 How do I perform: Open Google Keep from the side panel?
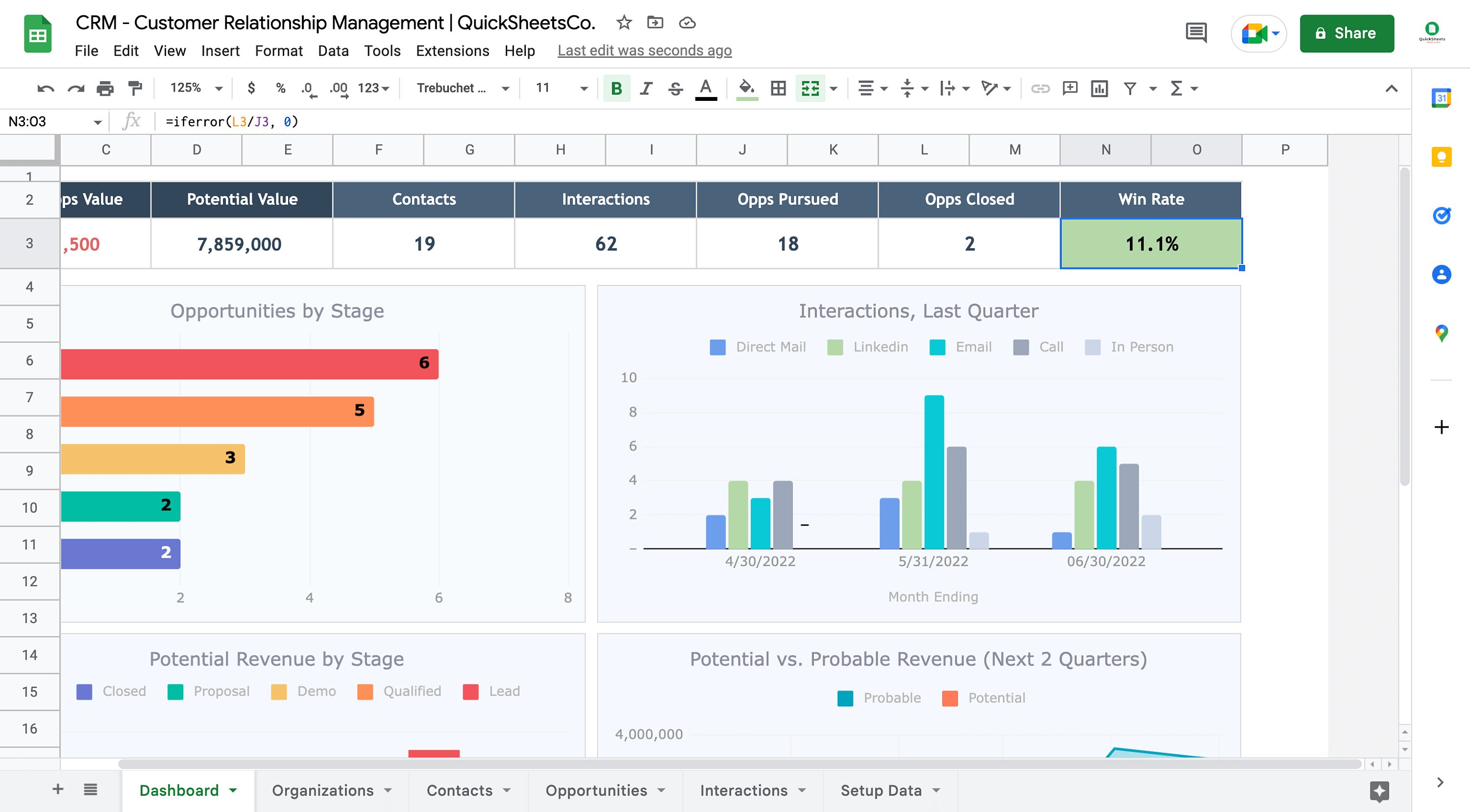pos(1442,156)
